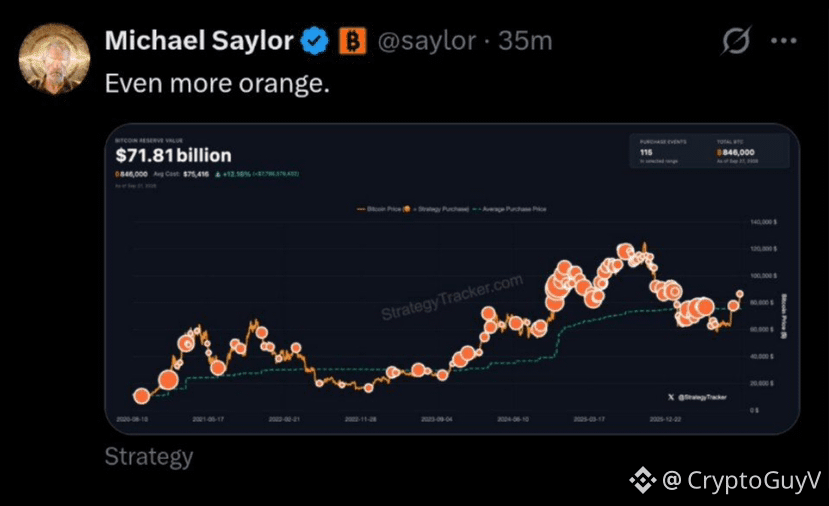The width and height of the screenshot is (829, 506).
Task: Open Michael Saylor's profile picture
Action: (54, 59)
